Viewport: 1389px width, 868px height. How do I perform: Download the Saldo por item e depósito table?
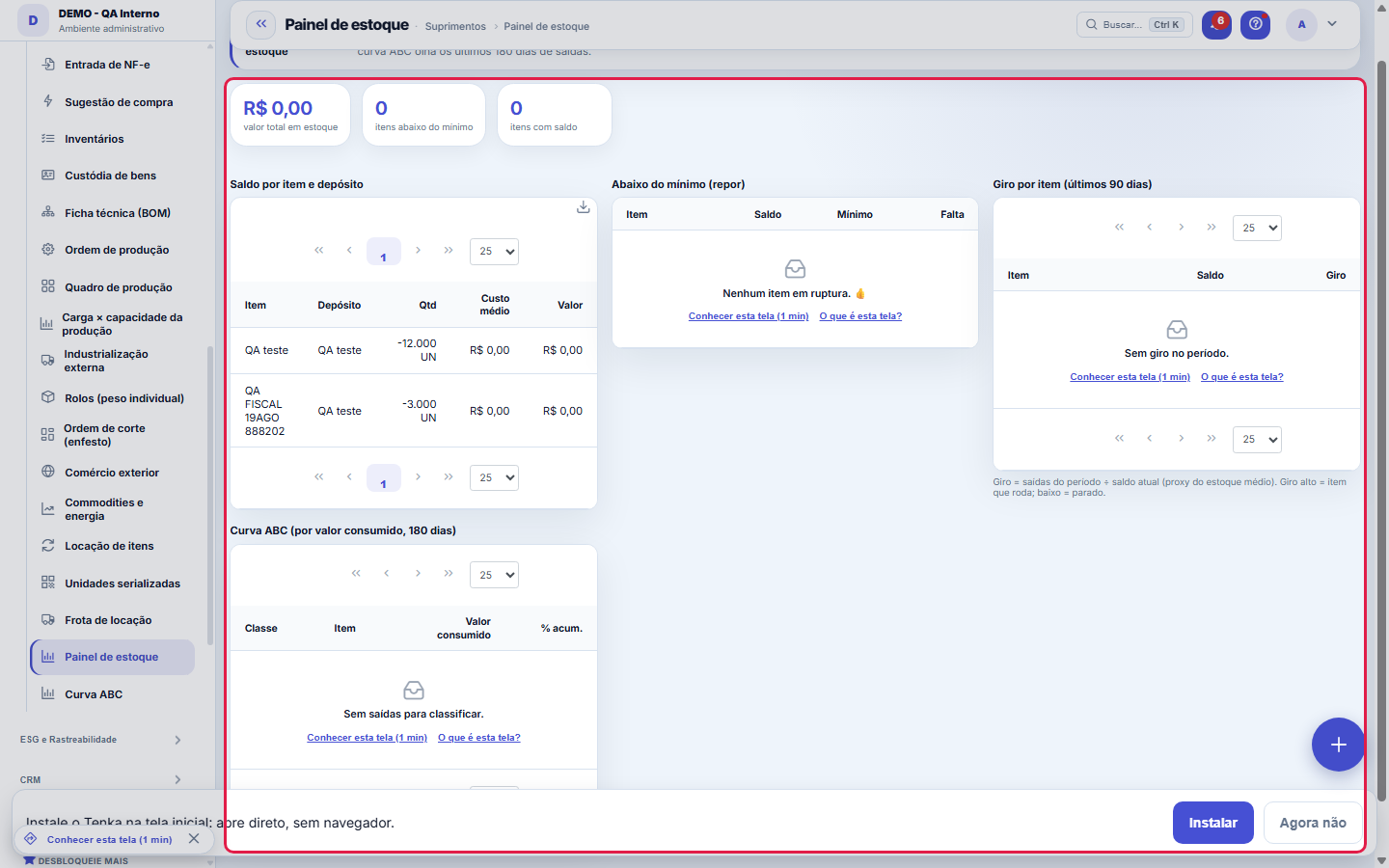tap(584, 207)
